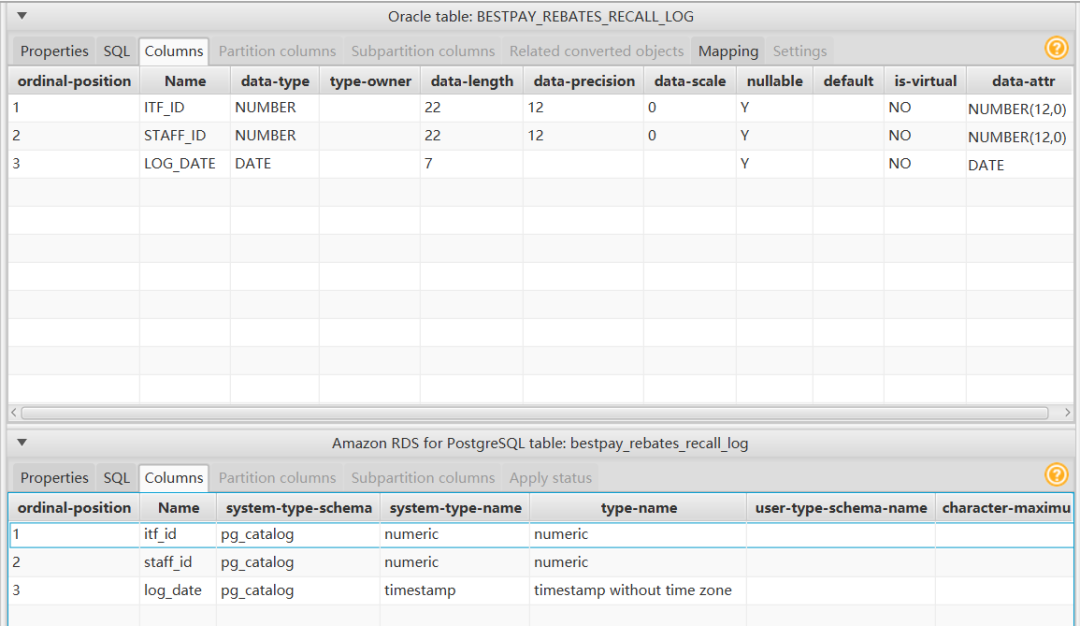Viewport: 1080px width, 626px height.
Task: Sort by nullable column header
Action: (x=774, y=81)
